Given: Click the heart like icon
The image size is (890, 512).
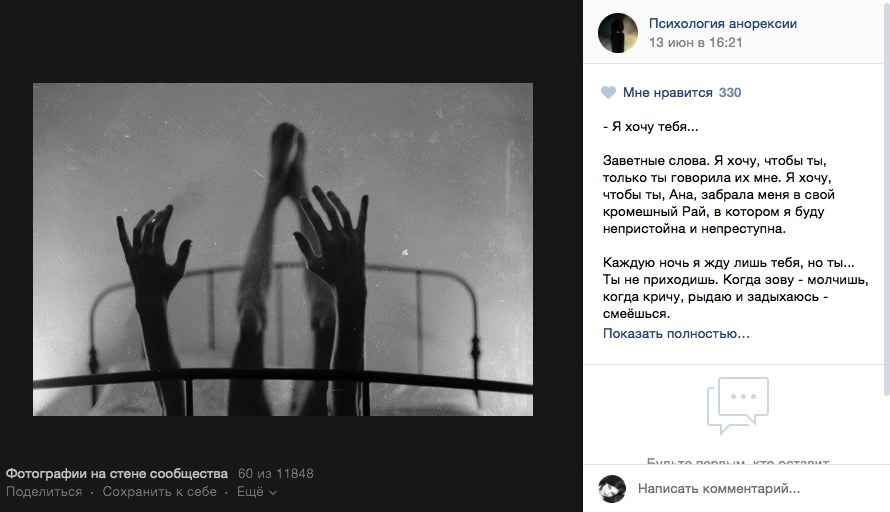Looking at the screenshot, I should coord(608,93).
